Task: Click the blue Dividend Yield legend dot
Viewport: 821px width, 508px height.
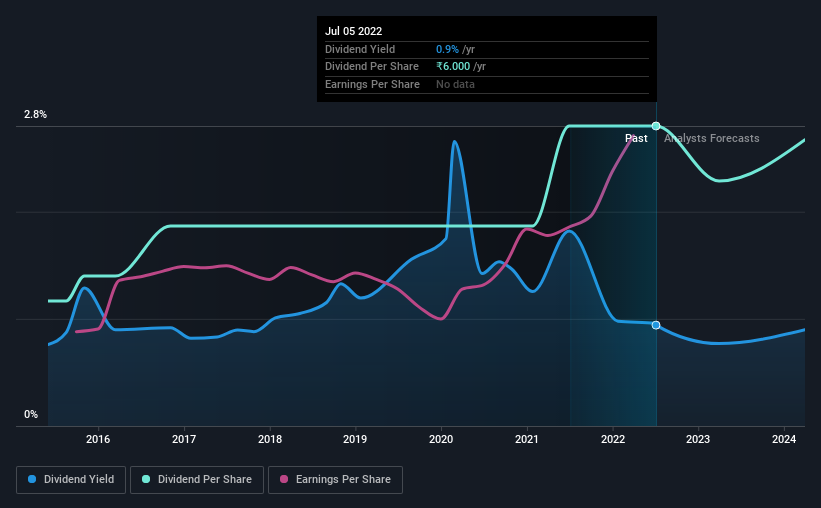Action: tap(32, 479)
